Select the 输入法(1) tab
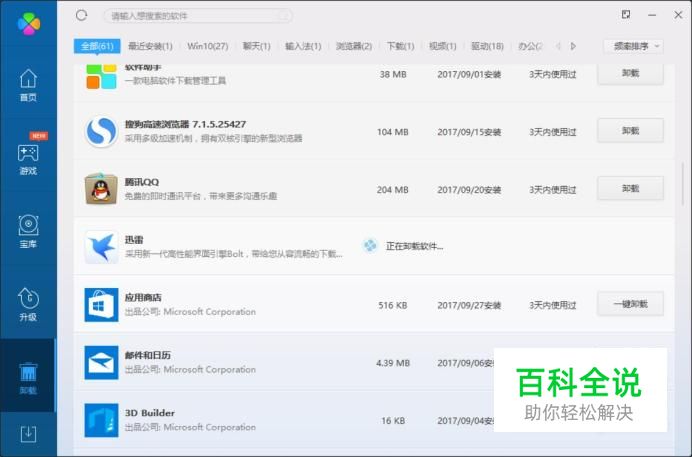The image size is (692, 457). pyautogui.click(x=303, y=46)
